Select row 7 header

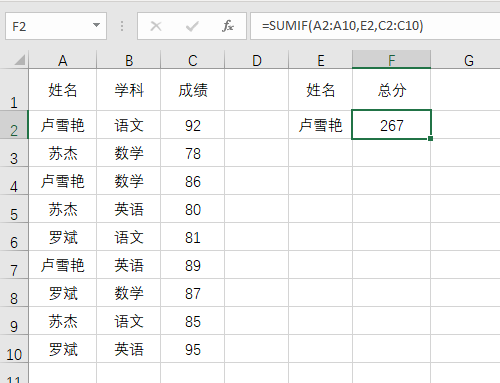point(14,265)
